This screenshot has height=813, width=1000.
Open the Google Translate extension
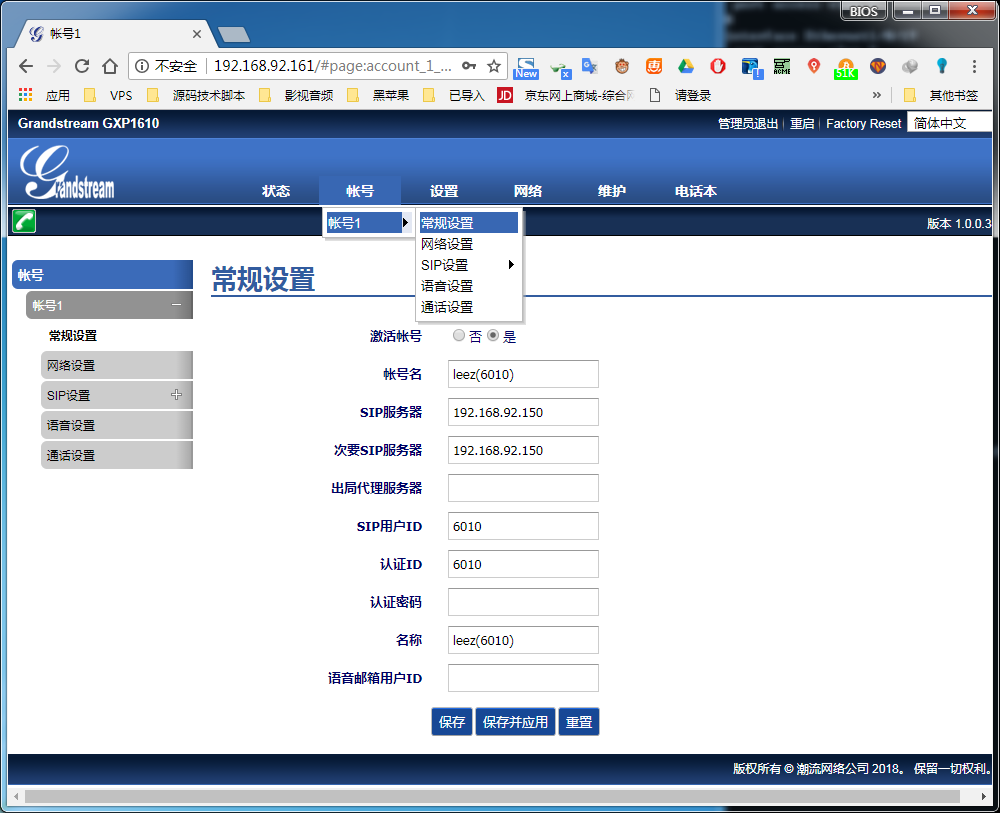(x=590, y=66)
